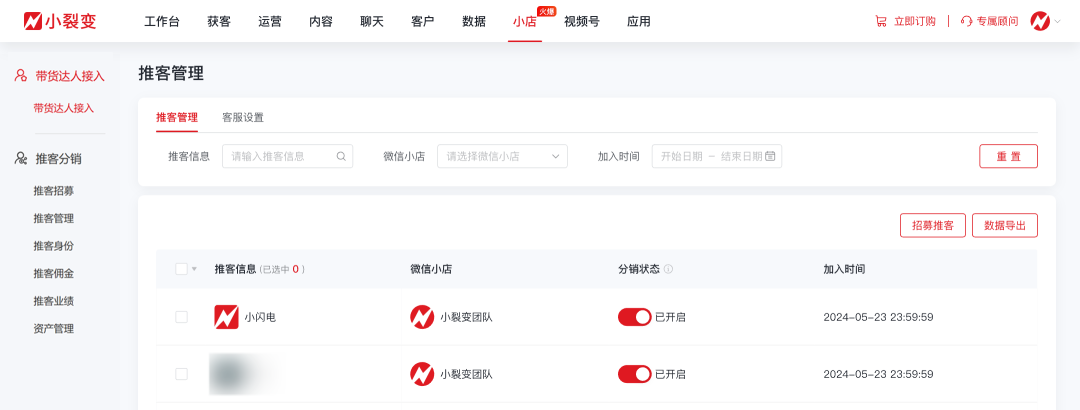Screen dimensions: 1080x410
Task: Click the search magnifier in 推客信息 field
Action: coord(341,156)
